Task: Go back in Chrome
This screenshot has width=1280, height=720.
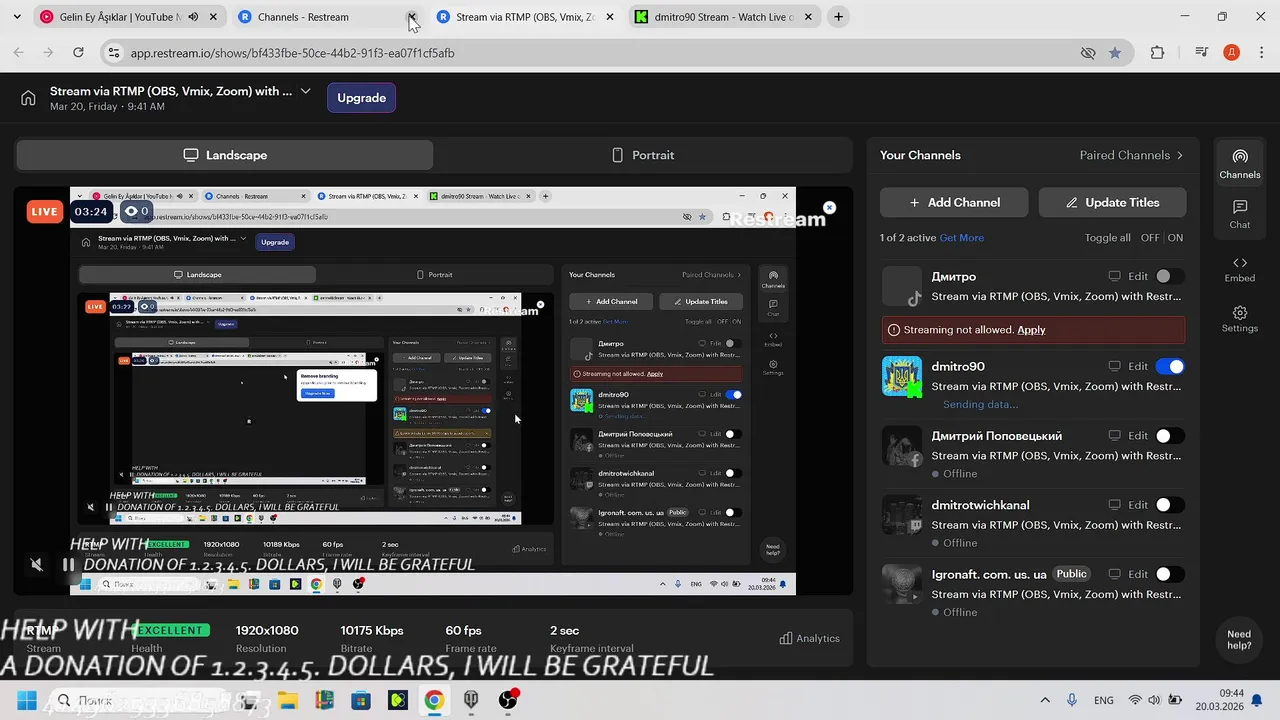Action: click(19, 53)
